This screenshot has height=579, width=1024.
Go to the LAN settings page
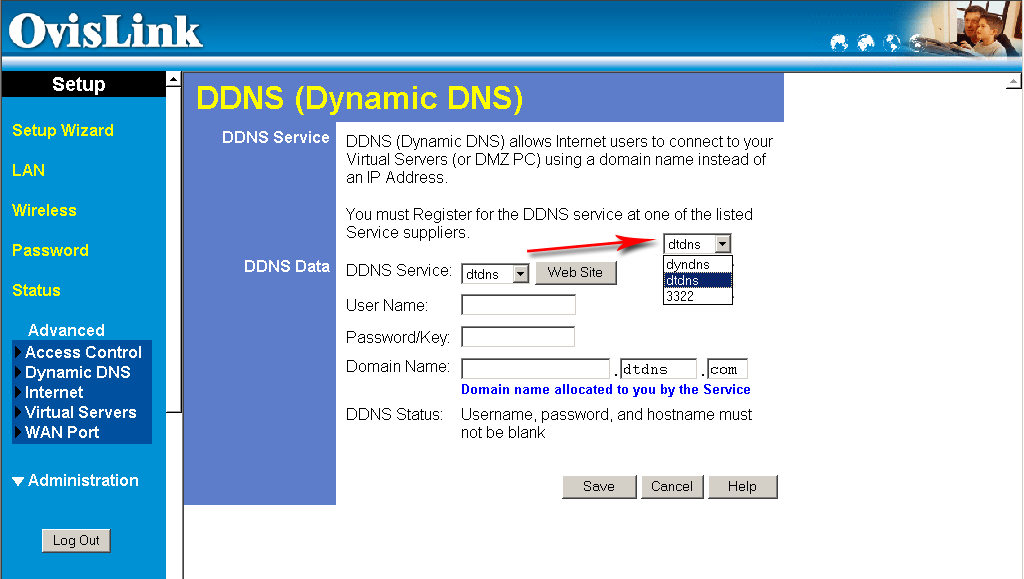pyautogui.click(x=29, y=170)
